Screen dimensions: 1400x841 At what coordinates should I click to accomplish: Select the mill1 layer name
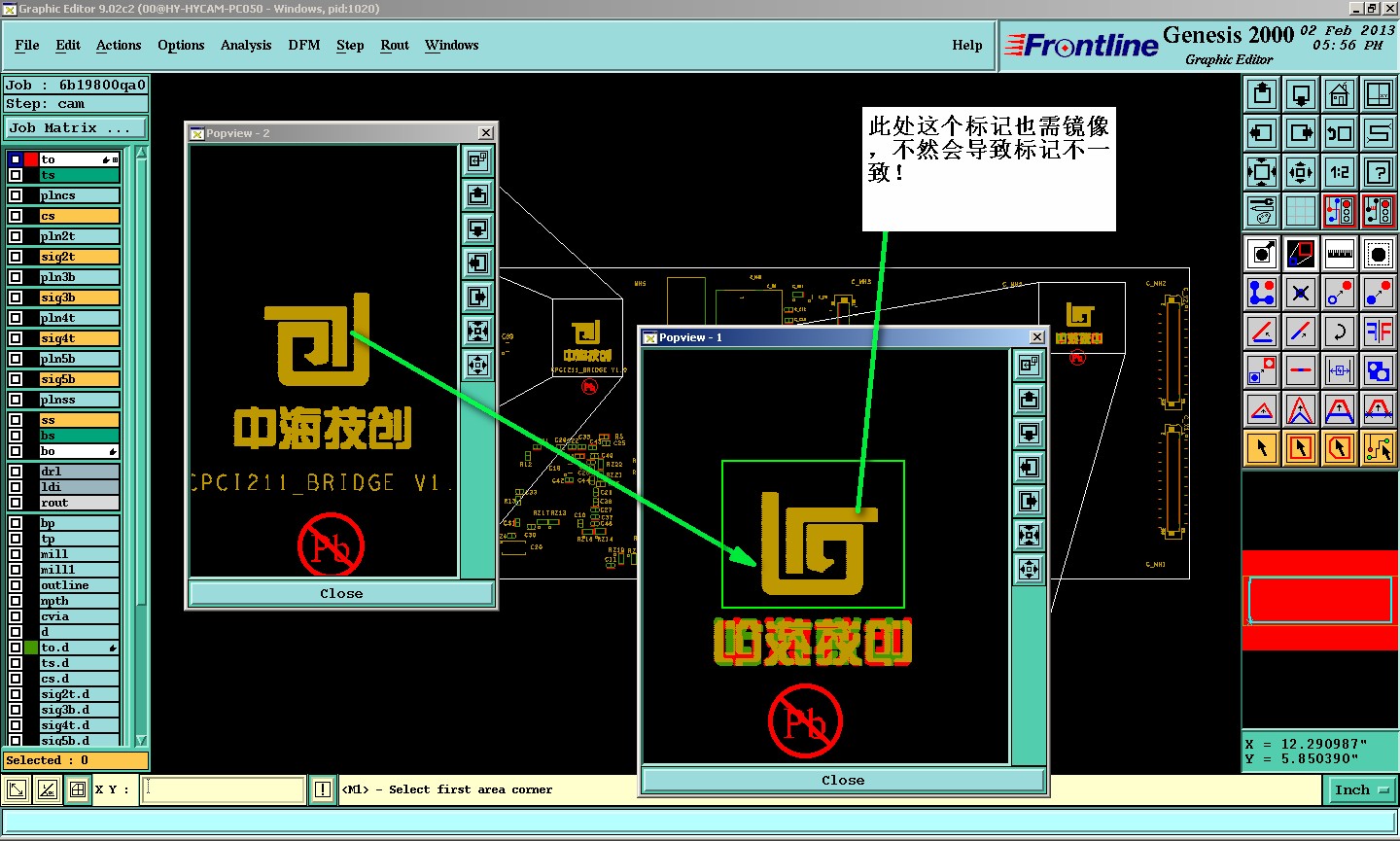tap(80, 570)
